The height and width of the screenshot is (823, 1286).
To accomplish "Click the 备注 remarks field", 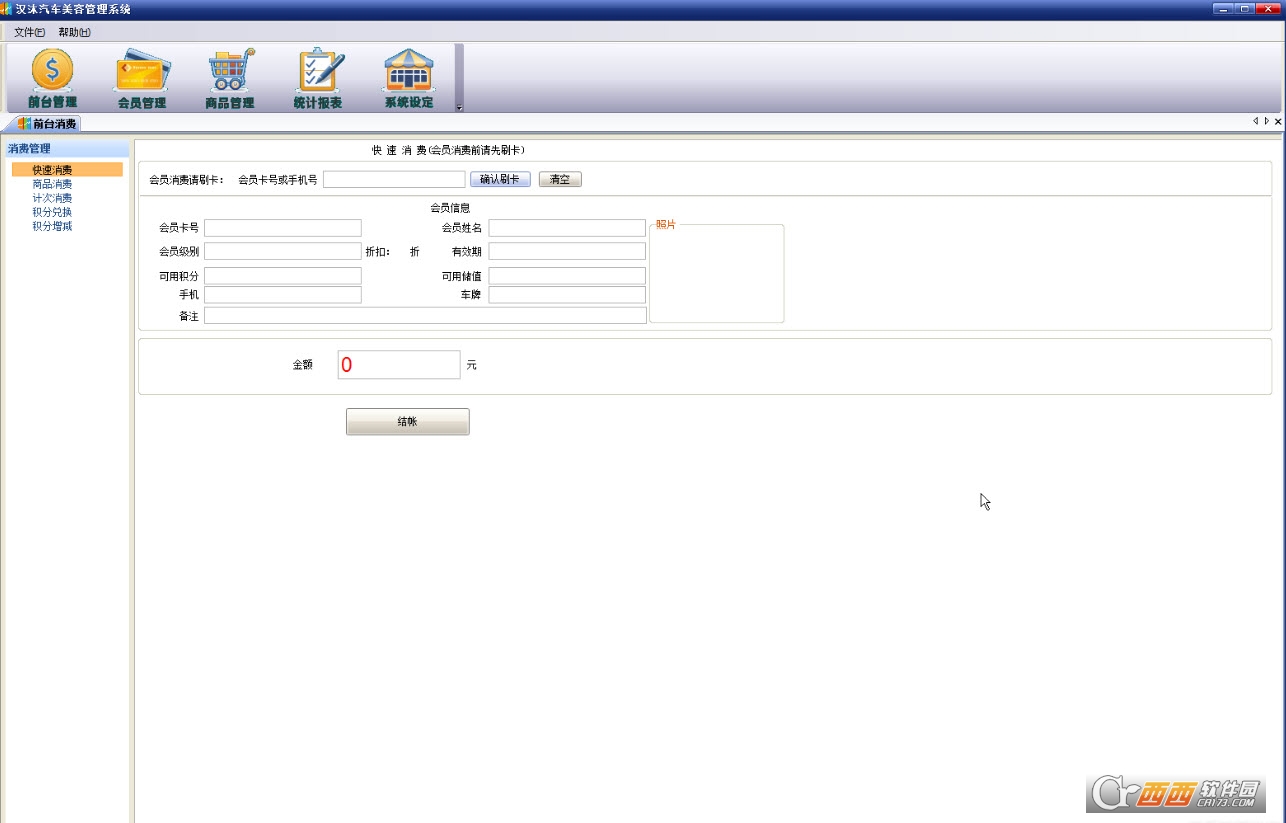I will [x=425, y=316].
